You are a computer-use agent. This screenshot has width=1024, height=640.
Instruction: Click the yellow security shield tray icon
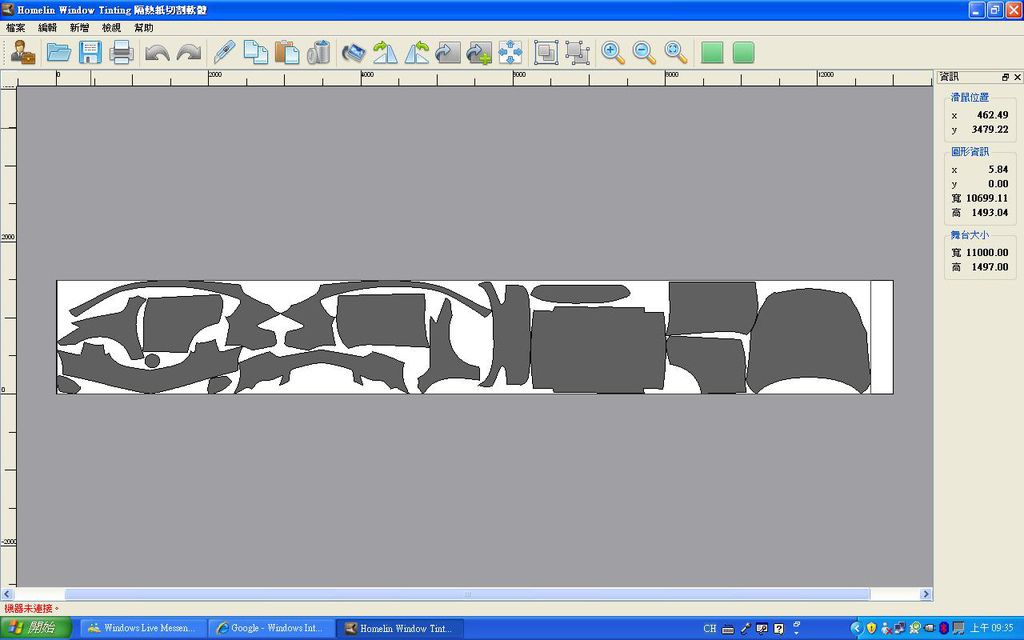click(871, 628)
